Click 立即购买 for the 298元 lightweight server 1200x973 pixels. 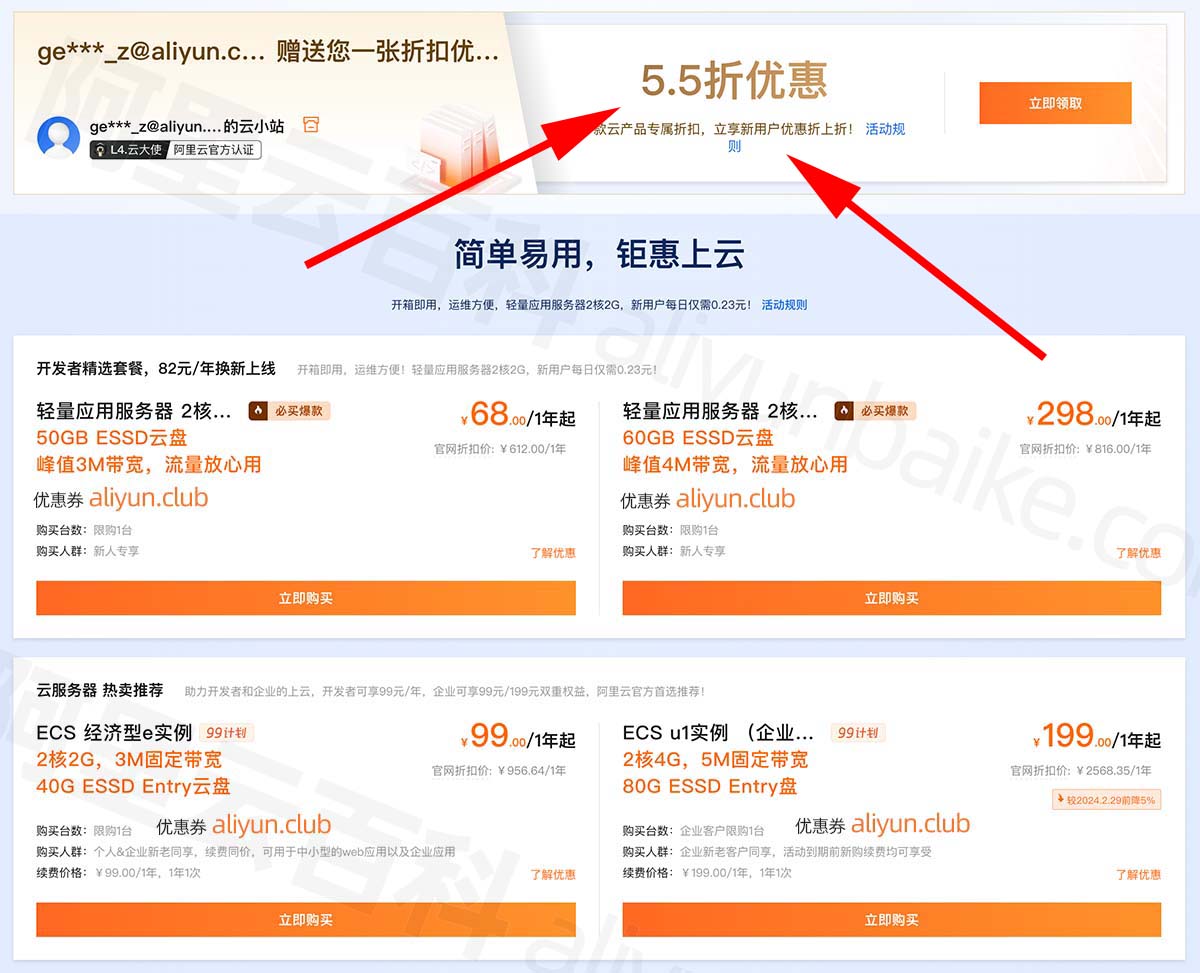[x=892, y=598]
